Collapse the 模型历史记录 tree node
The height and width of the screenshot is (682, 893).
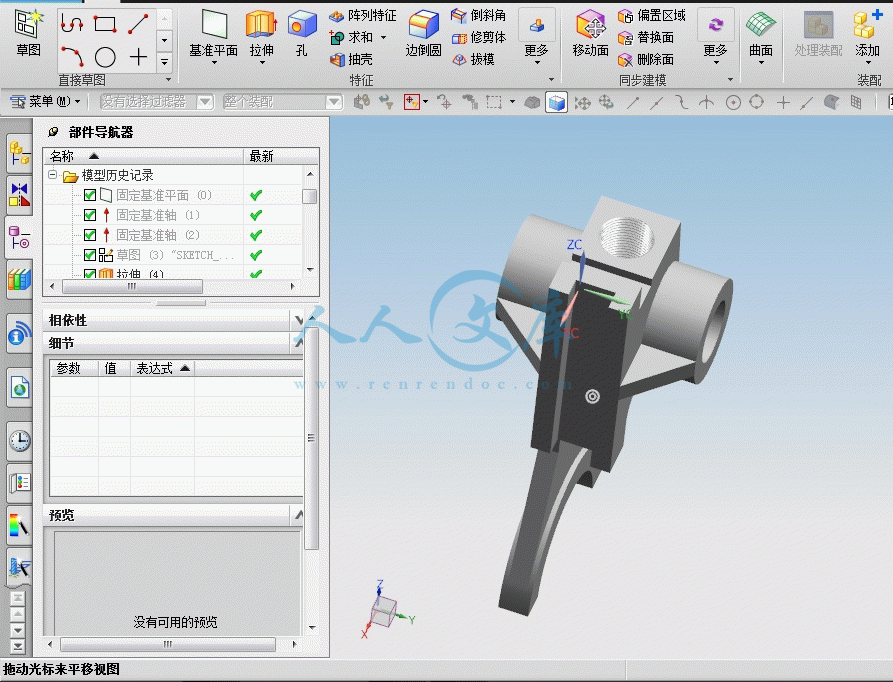tap(52, 175)
